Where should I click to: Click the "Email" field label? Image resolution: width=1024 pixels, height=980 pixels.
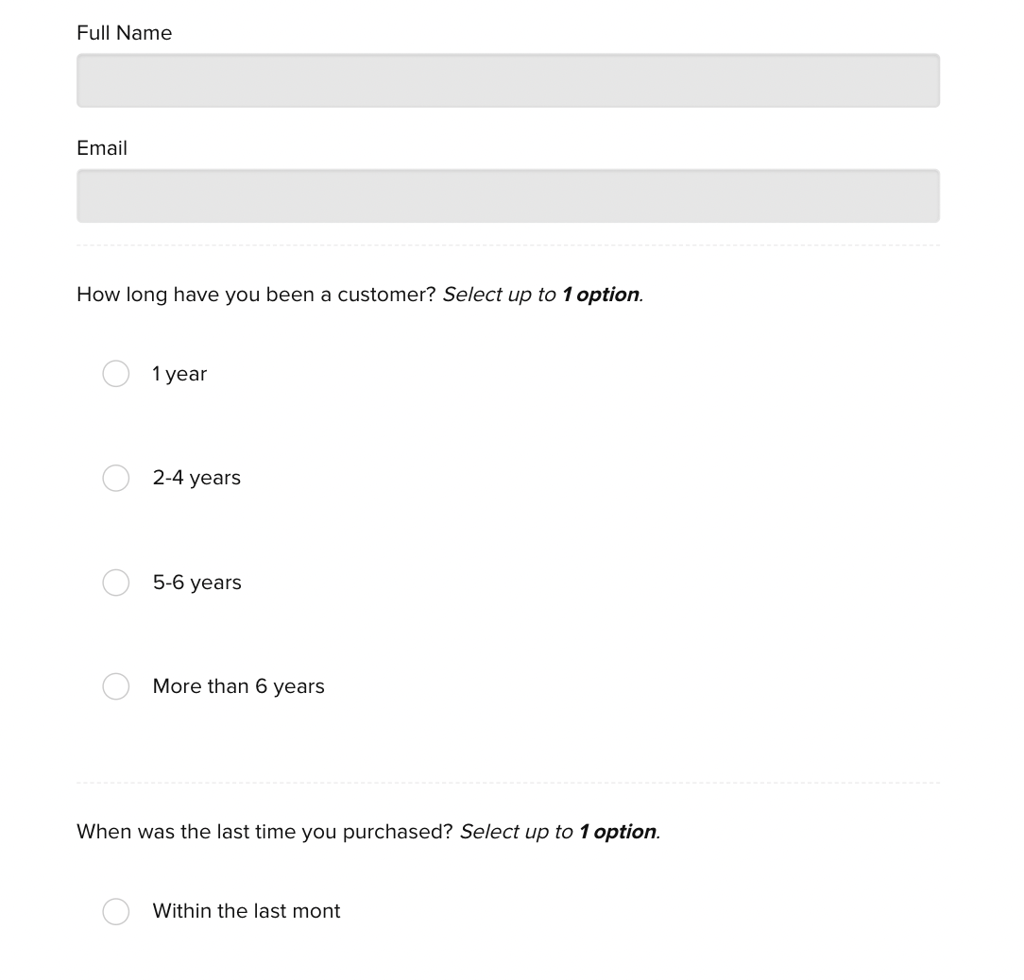pos(102,148)
